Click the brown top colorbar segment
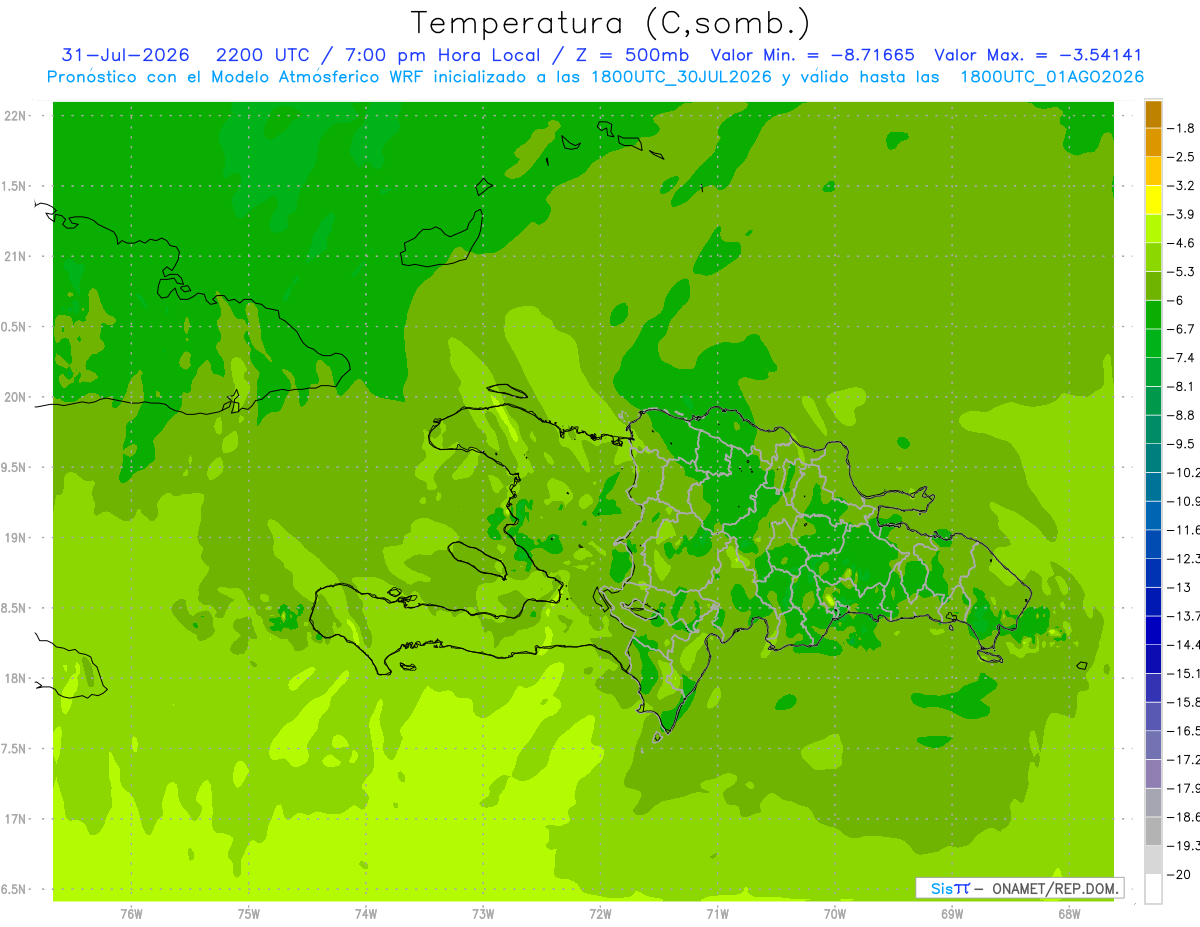The width and height of the screenshot is (1200, 927). pos(1153,115)
